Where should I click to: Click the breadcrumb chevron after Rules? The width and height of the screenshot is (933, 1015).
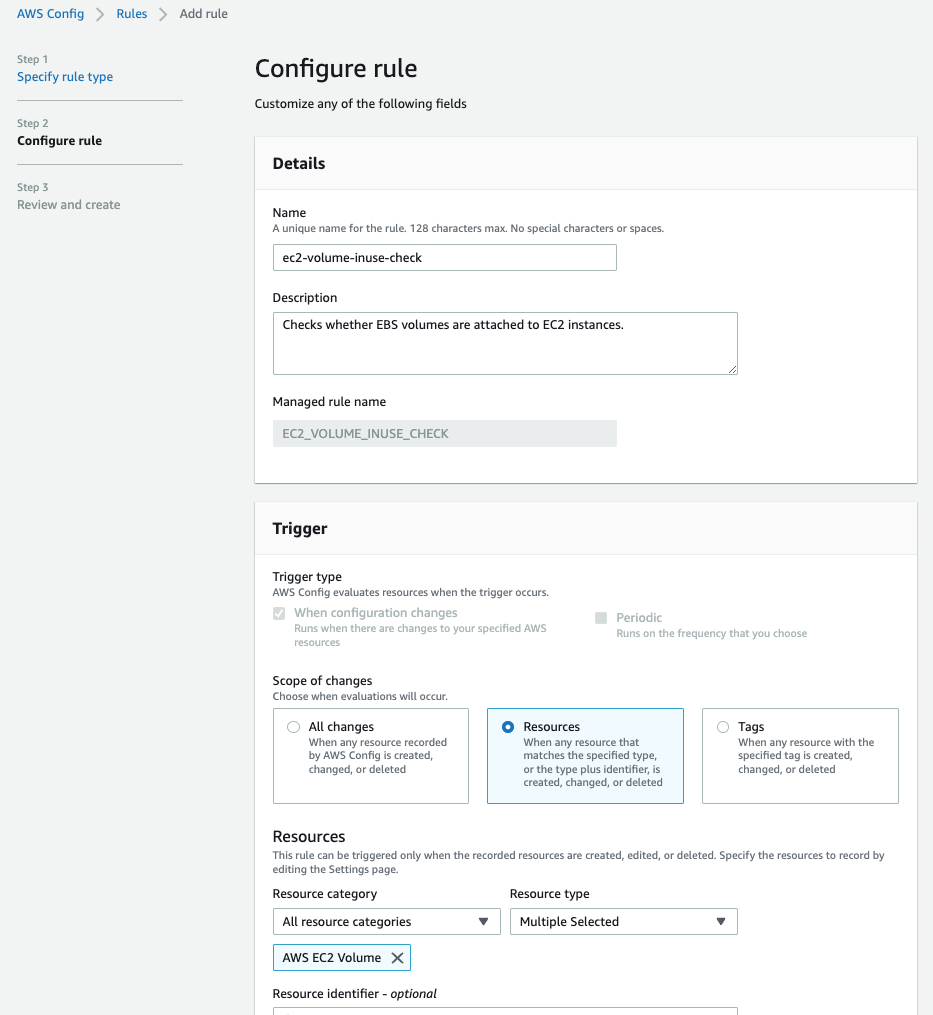tap(163, 14)
